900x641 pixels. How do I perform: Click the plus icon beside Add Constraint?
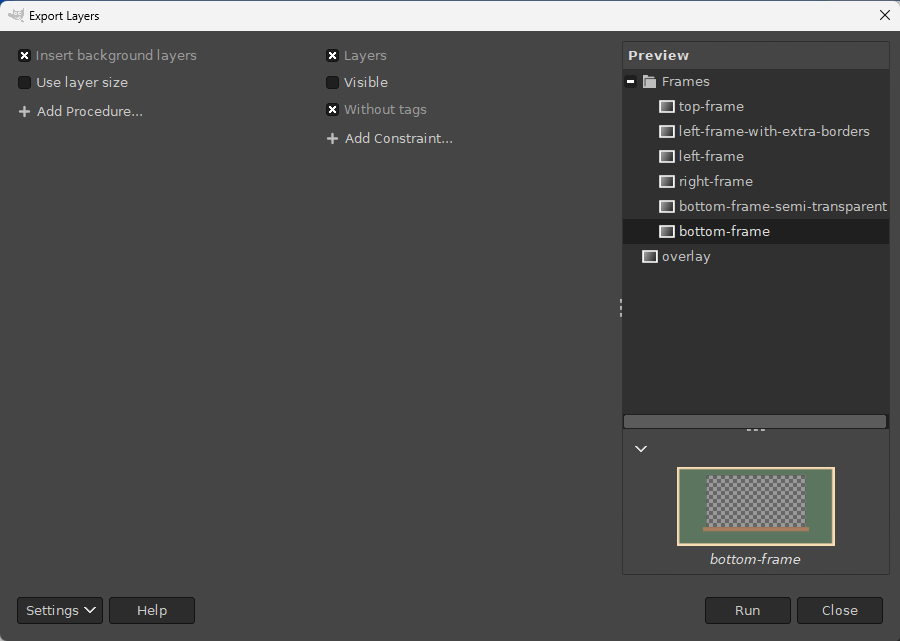pos(332,139)
